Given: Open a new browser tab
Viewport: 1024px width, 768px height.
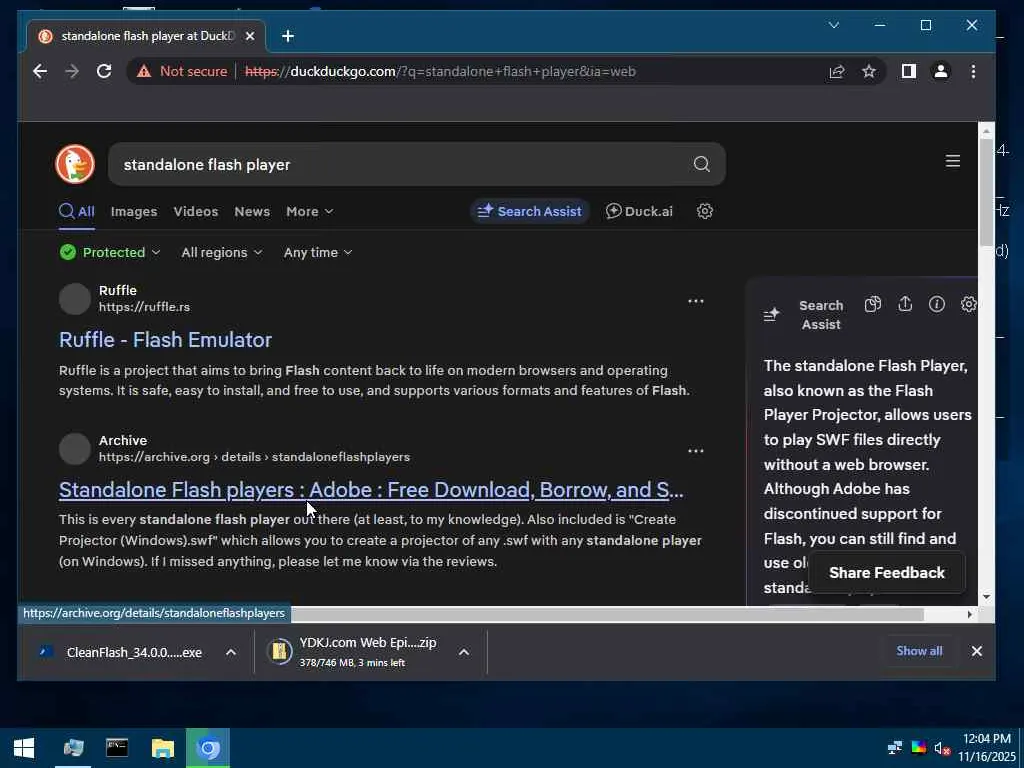Looking at the screenshot, I should click(288, 36).
